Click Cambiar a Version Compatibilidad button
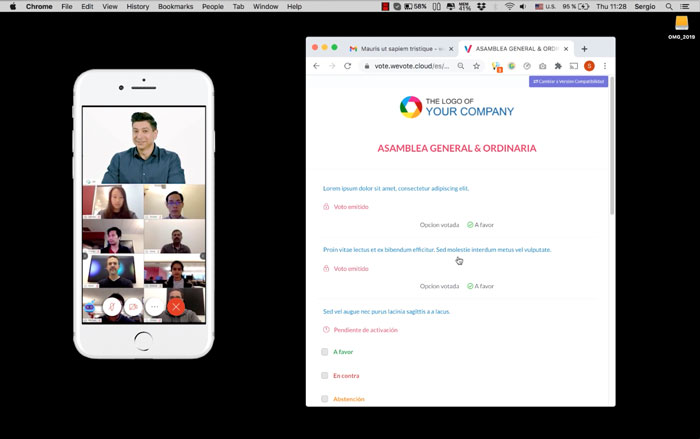The width and height of the screenshot is (700, 439). 568,81
